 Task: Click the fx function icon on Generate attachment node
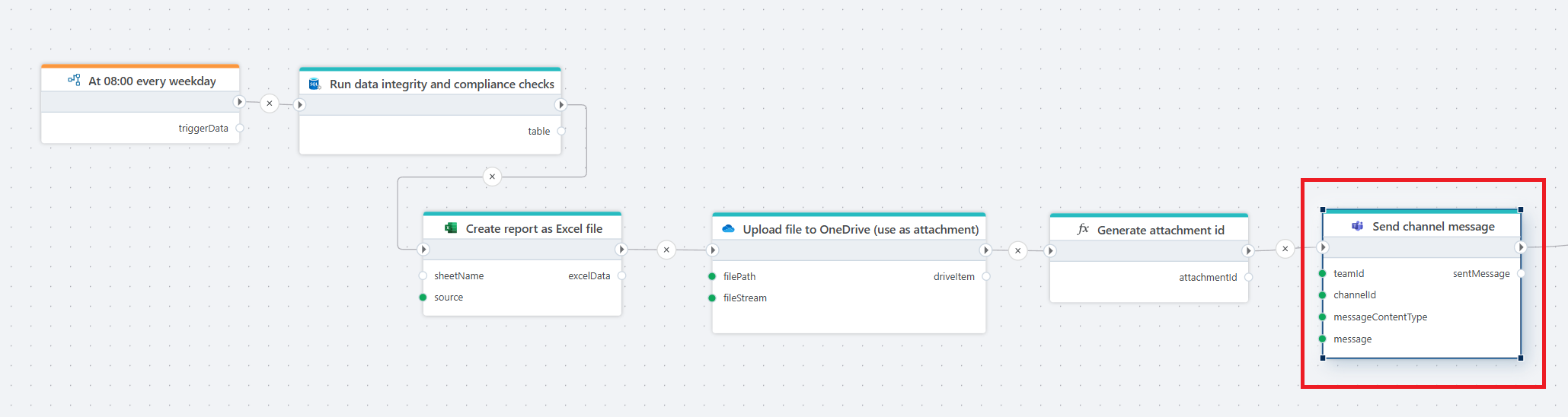pos(1083,229)
